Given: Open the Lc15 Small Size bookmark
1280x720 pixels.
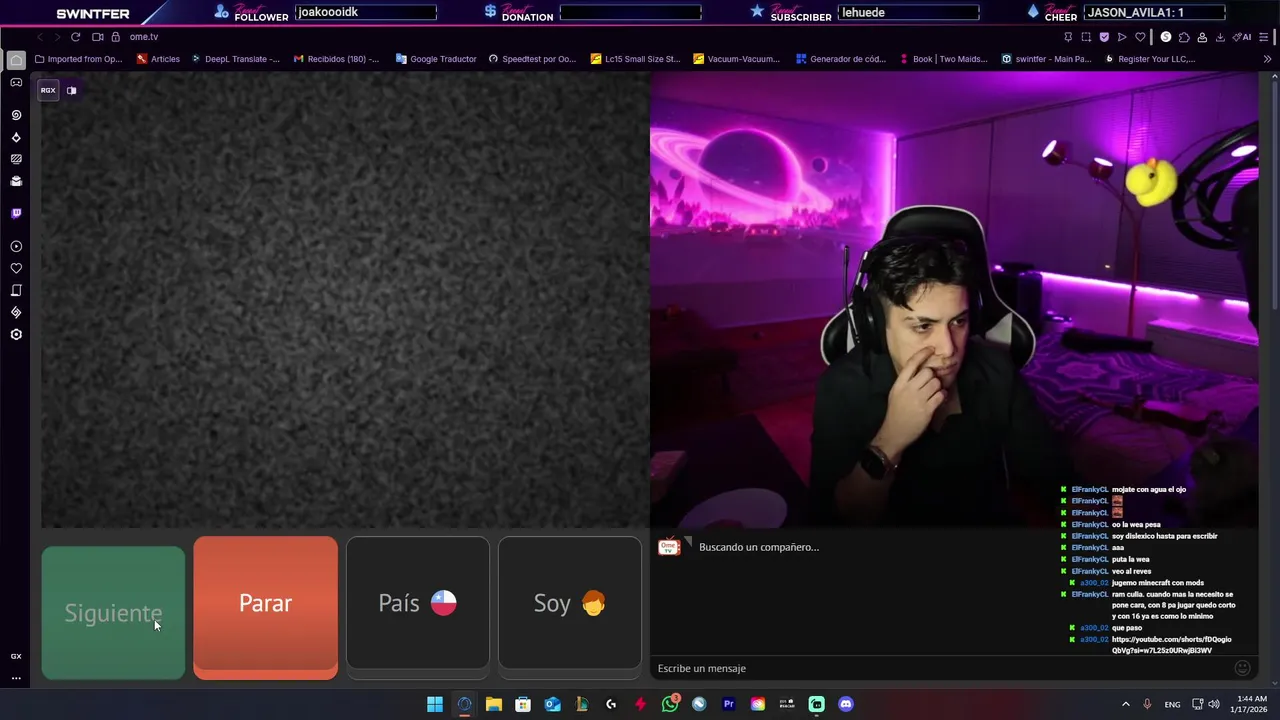Looking at the screenshot, I should tap(635, 59).
